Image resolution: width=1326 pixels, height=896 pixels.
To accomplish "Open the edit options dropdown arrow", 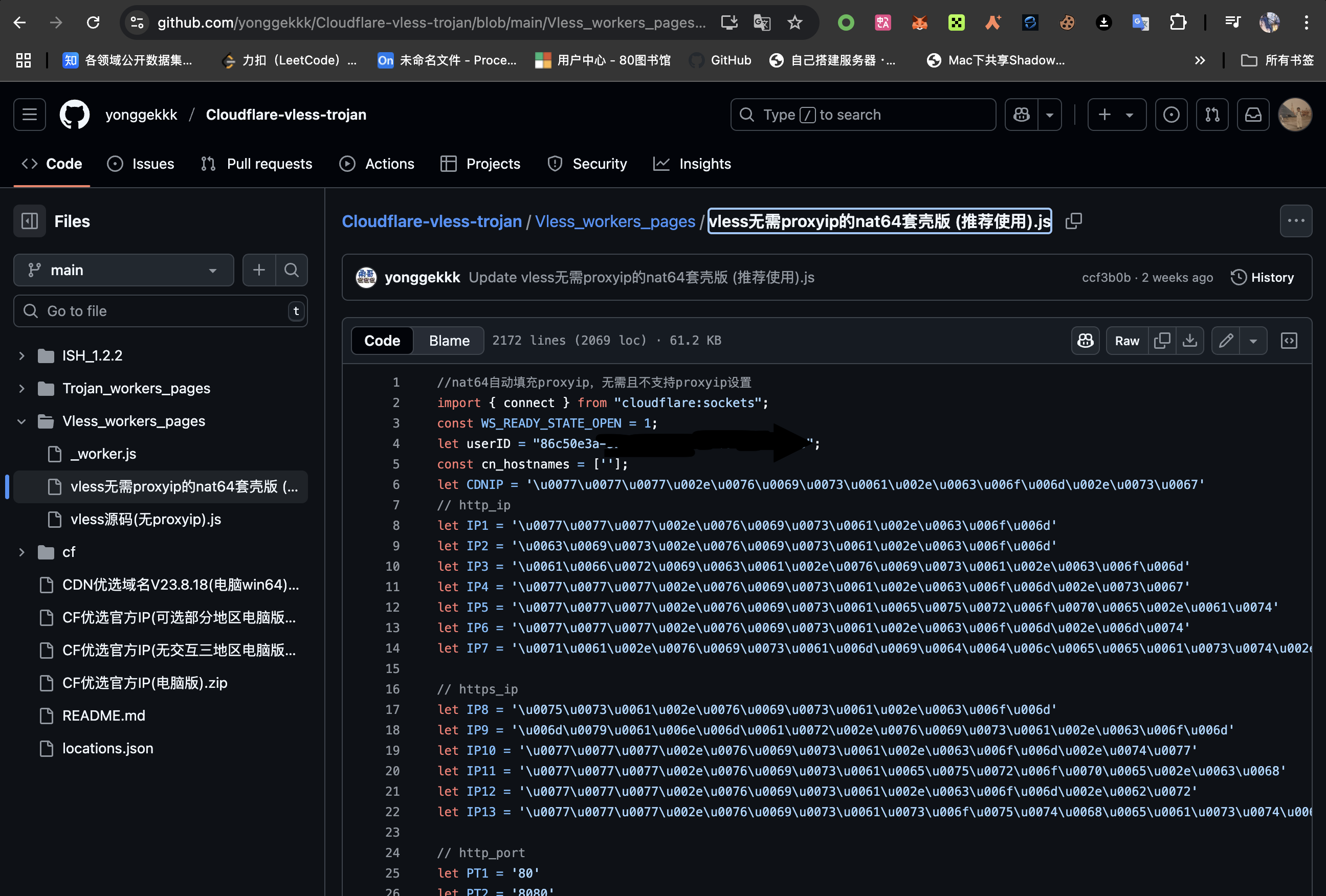I will [x=1253, y=340].
